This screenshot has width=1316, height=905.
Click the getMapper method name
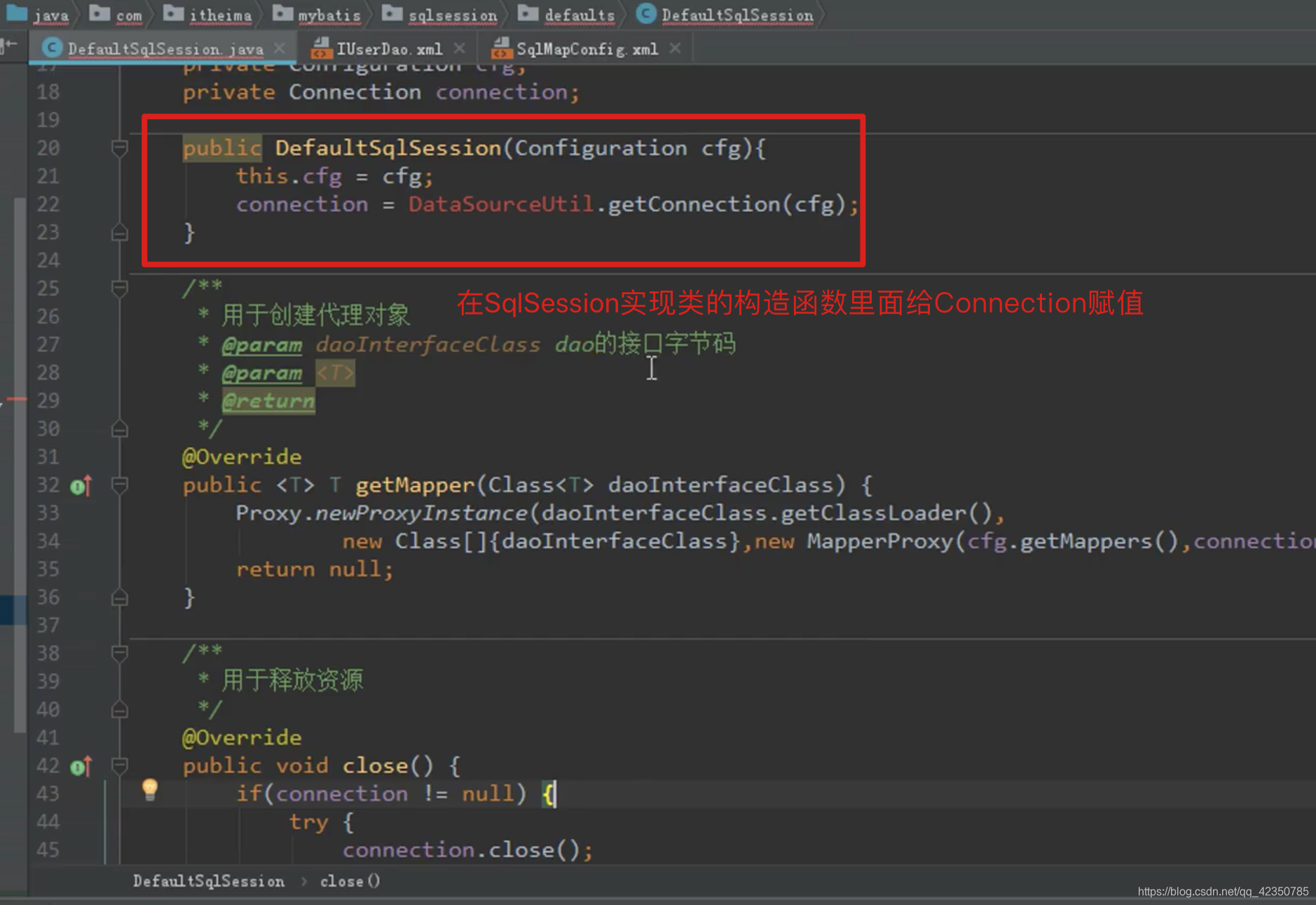(x=415, y=485)
